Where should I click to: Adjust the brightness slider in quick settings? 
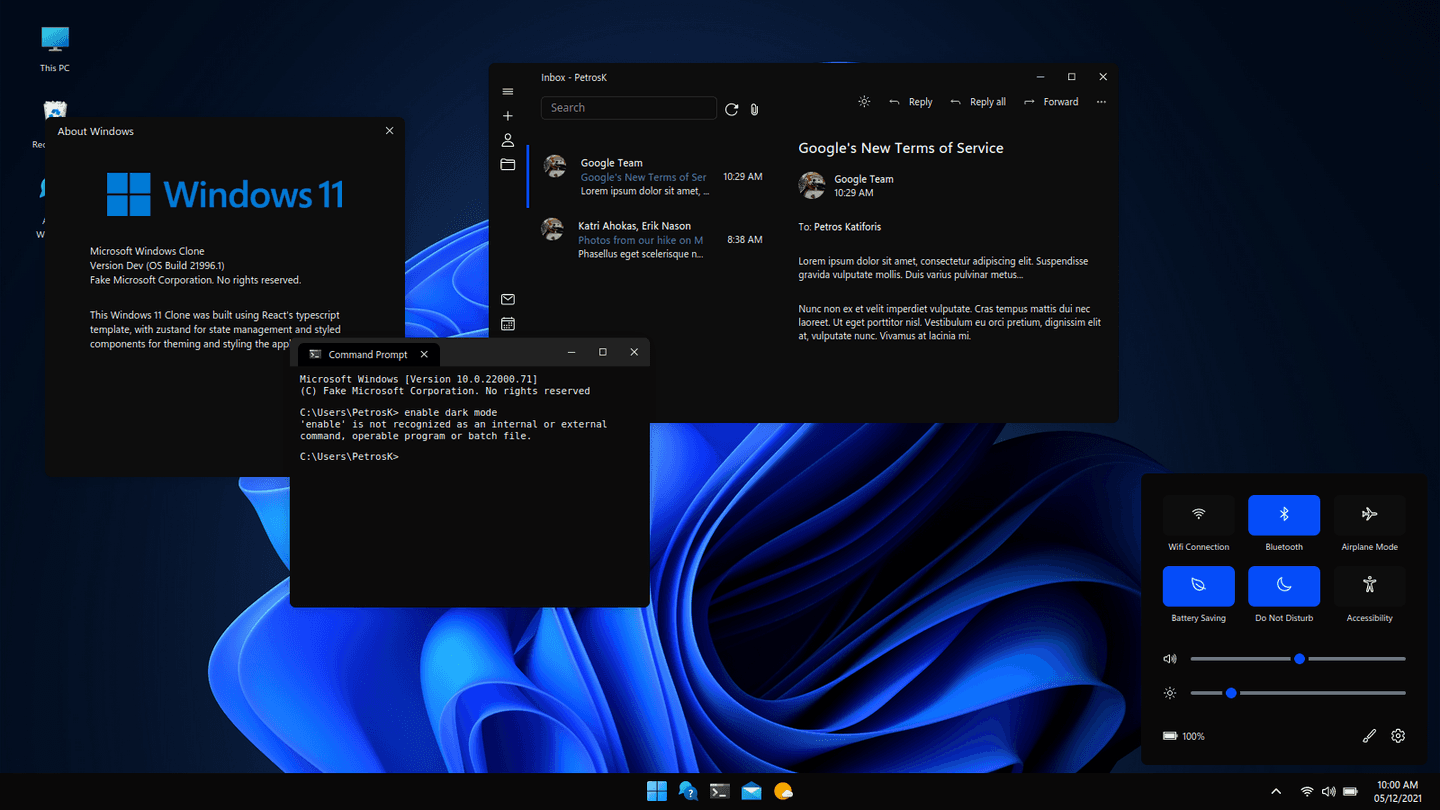1298,693
